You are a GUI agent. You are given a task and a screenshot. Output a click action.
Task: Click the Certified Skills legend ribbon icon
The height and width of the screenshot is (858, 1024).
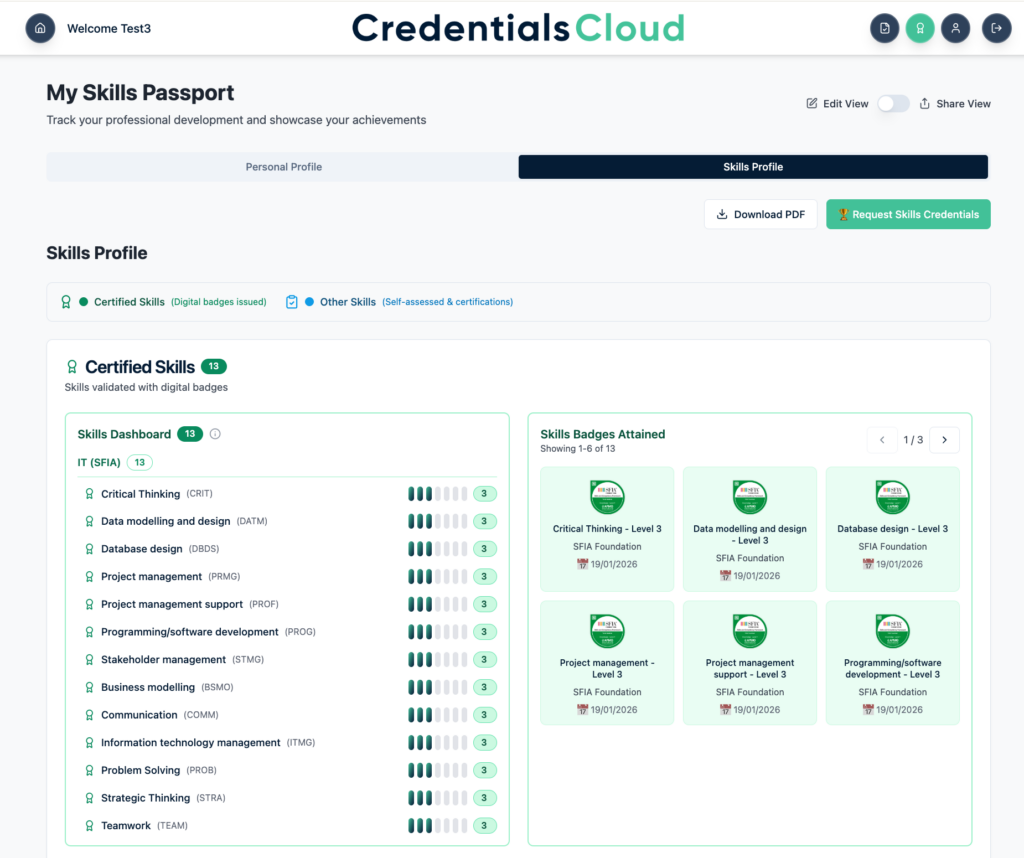(66, 302)
